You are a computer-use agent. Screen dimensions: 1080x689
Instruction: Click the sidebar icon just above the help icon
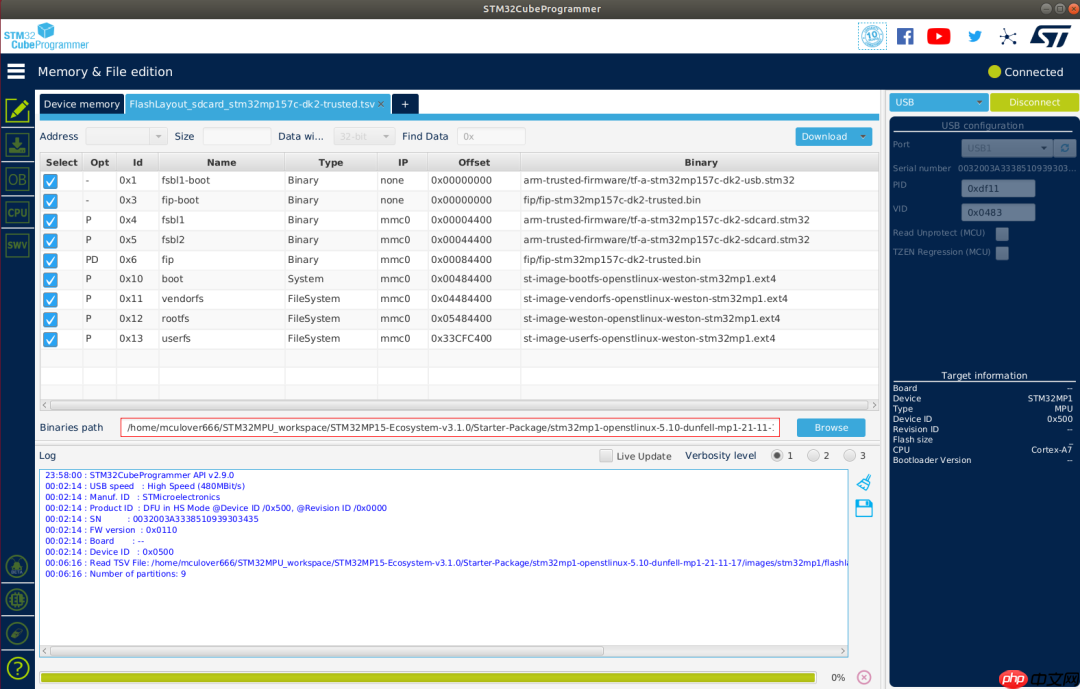click(17, 633)
